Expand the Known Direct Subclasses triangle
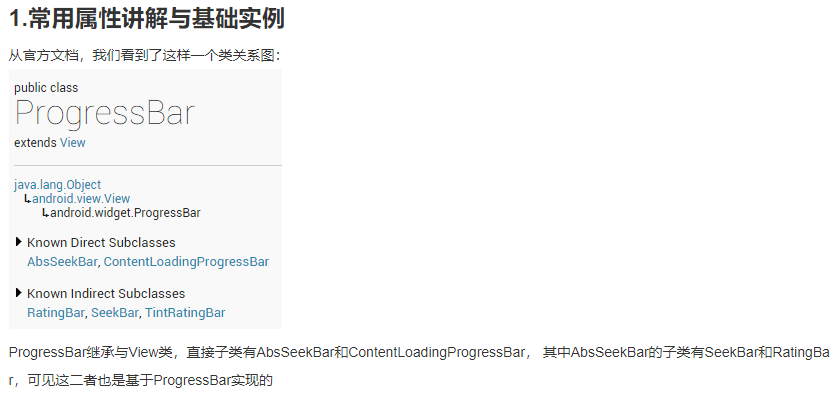 [x=19, y=242]
